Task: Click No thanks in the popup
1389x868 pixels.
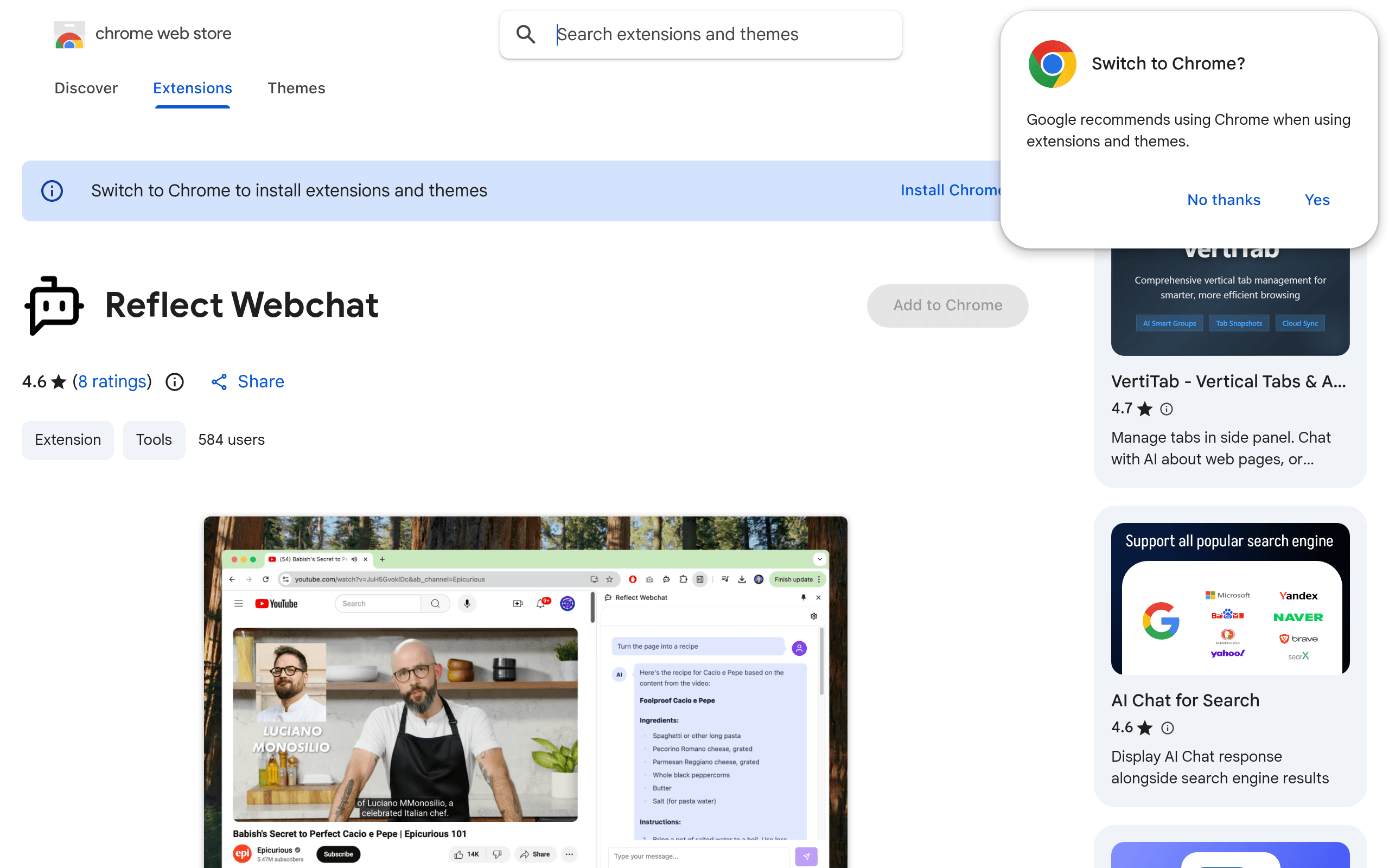Action: (1224, 200)
